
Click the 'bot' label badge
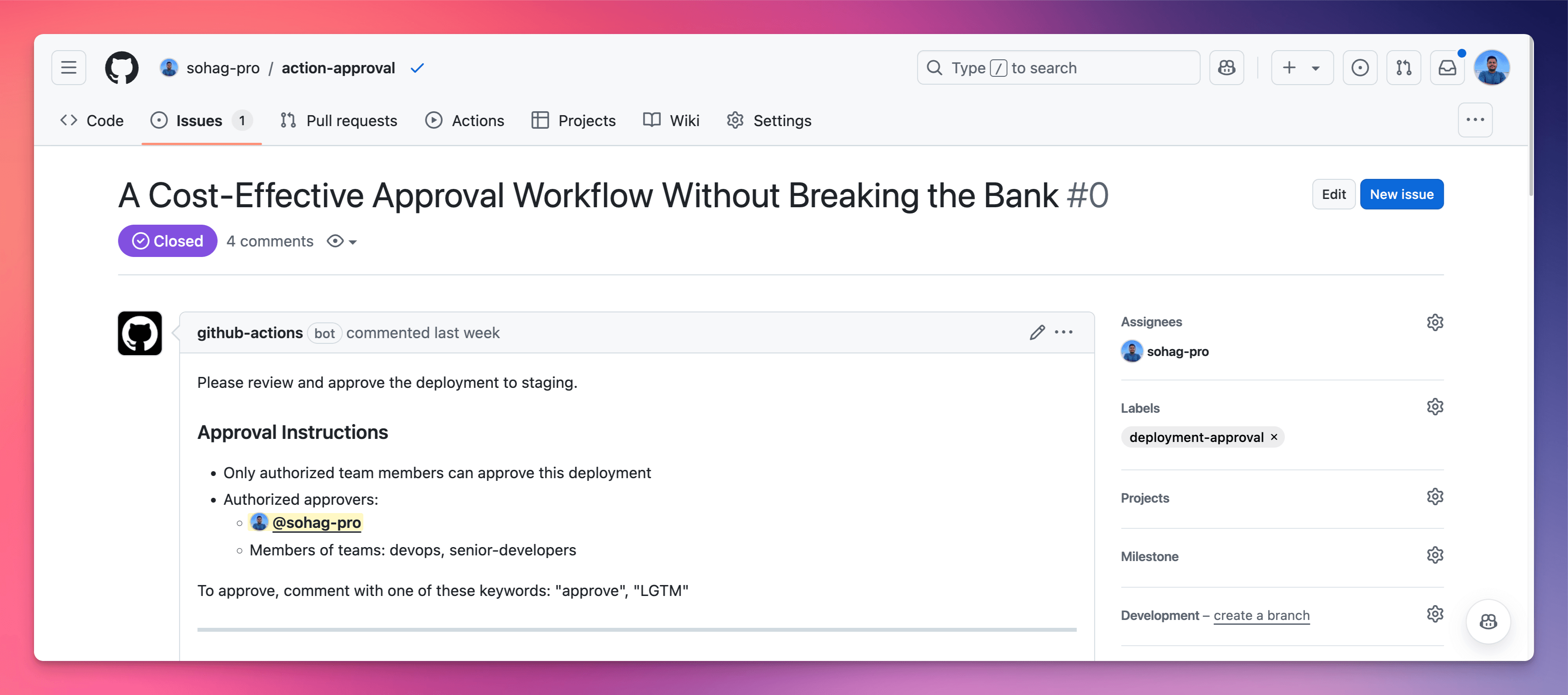(324, 333)
